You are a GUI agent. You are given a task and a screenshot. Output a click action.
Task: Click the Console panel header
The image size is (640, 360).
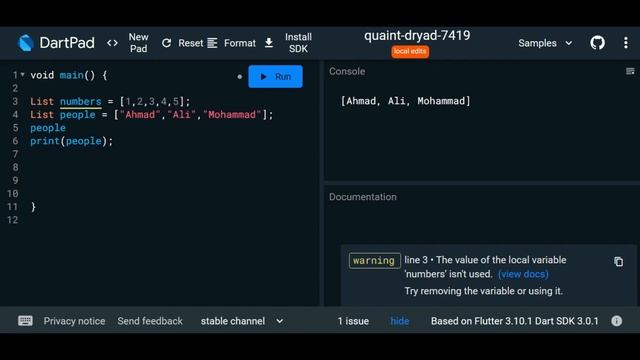(347, 71)
